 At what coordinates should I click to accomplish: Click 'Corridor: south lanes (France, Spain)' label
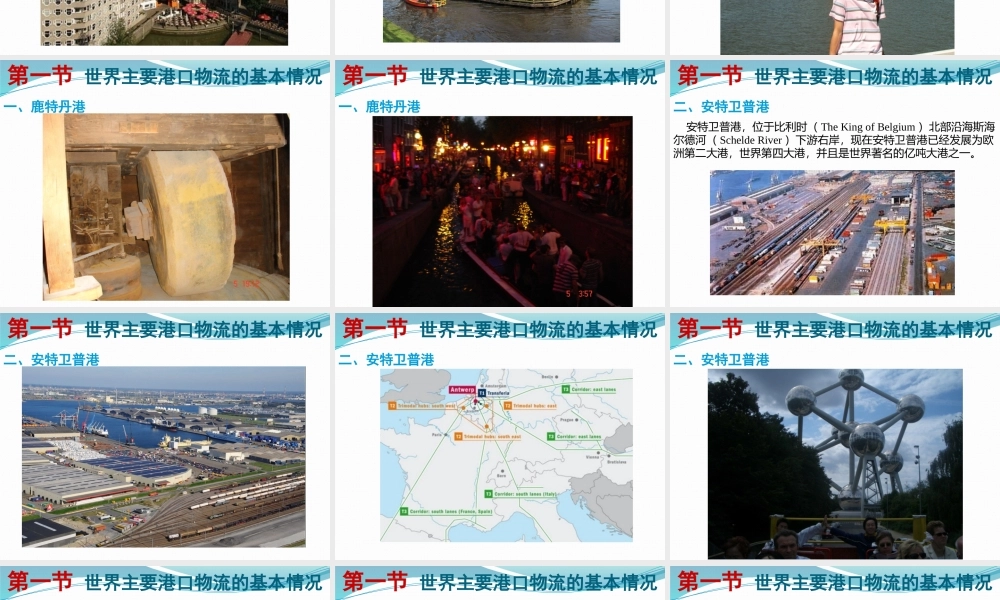(x=446, y=511)
